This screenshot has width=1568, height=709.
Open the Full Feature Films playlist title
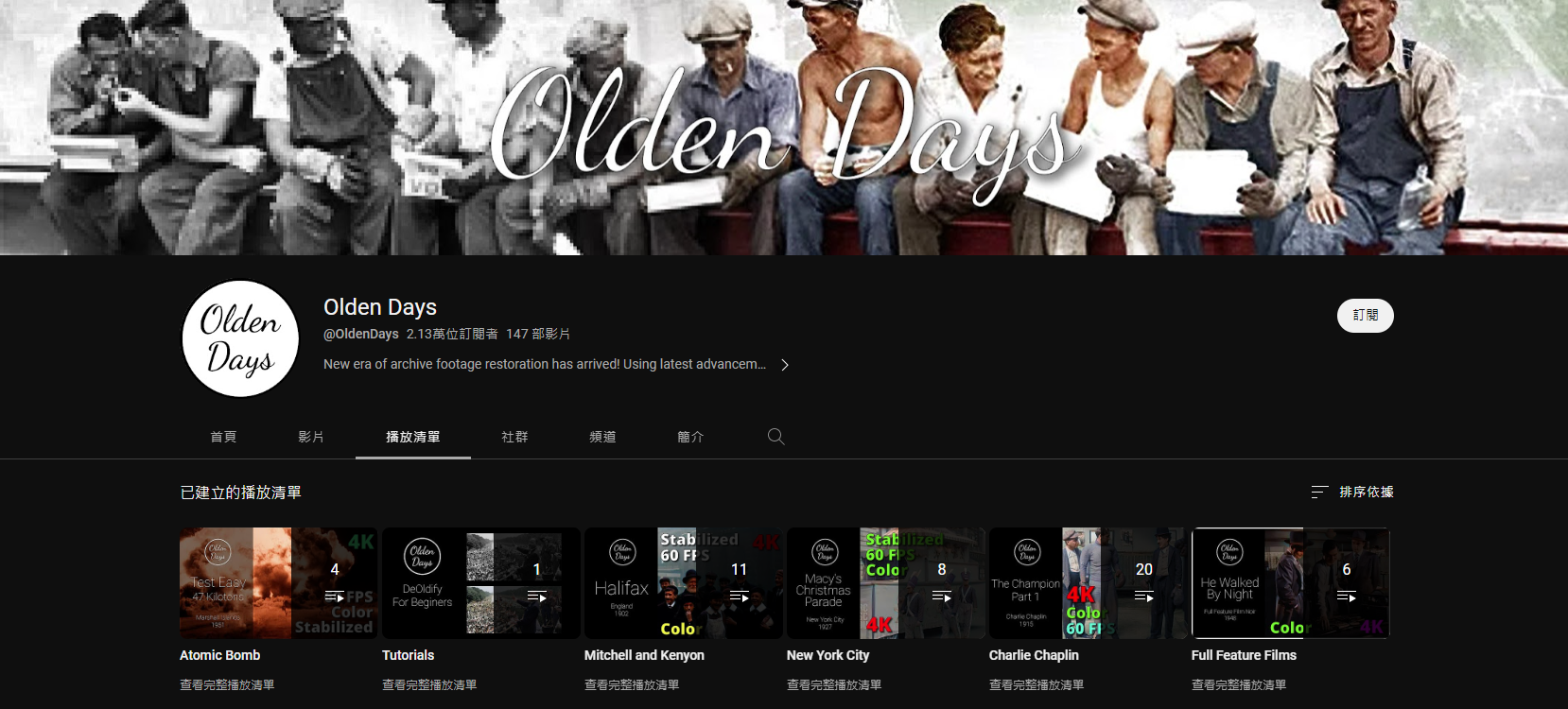coord(1244,655)
